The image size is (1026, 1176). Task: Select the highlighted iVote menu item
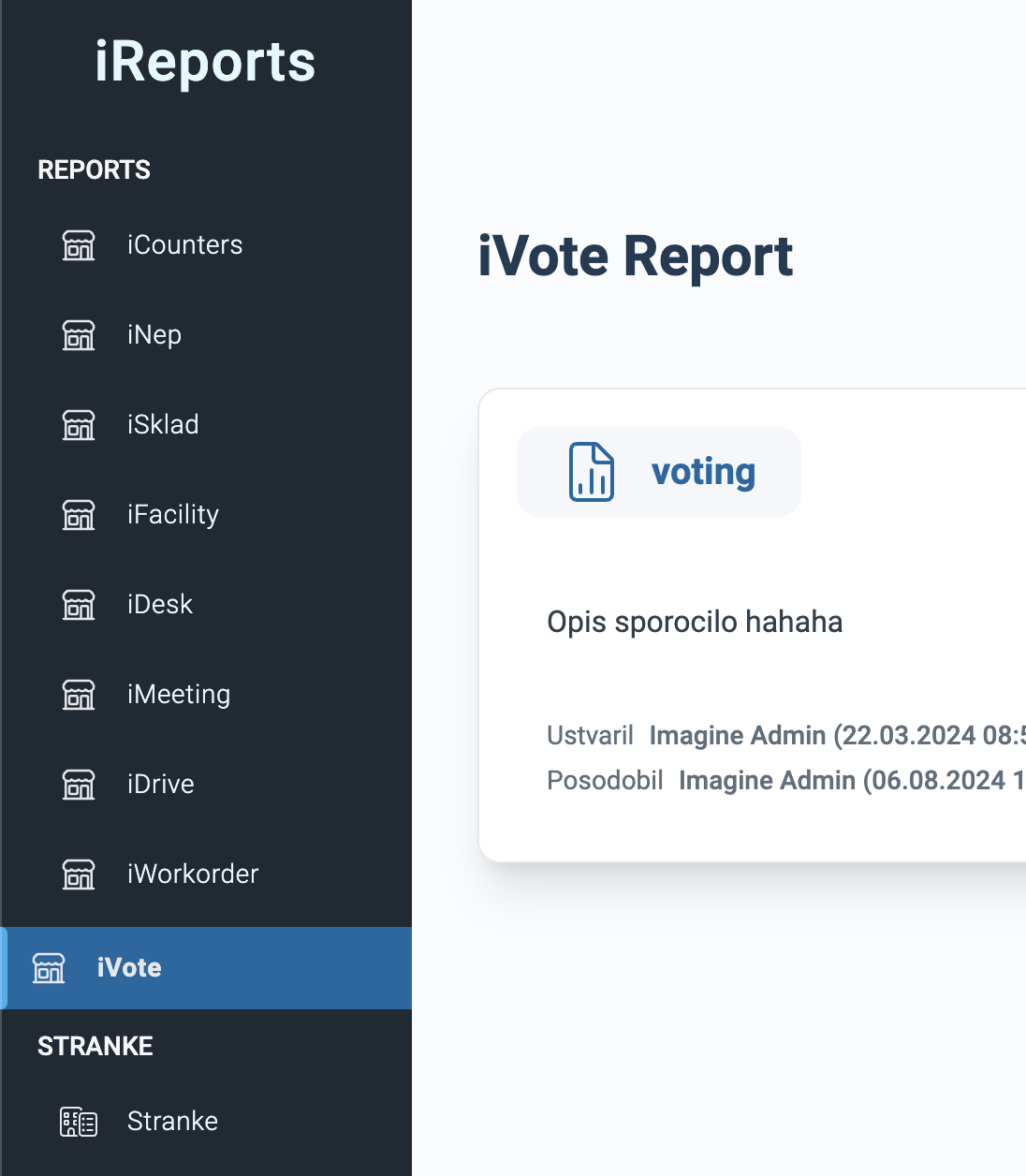point(129,968)
